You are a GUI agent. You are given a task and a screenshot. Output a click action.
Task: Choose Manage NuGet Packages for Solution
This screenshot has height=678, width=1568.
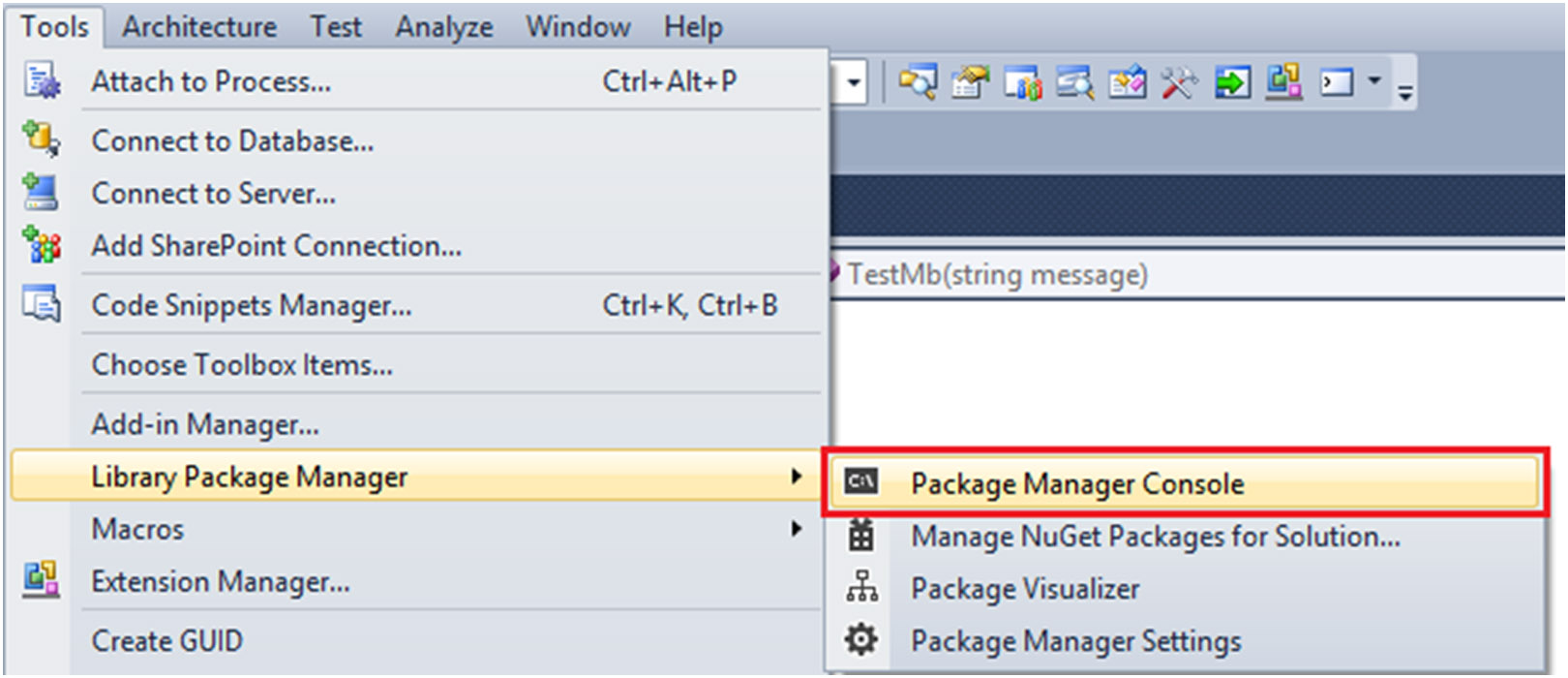point(1155,536)
